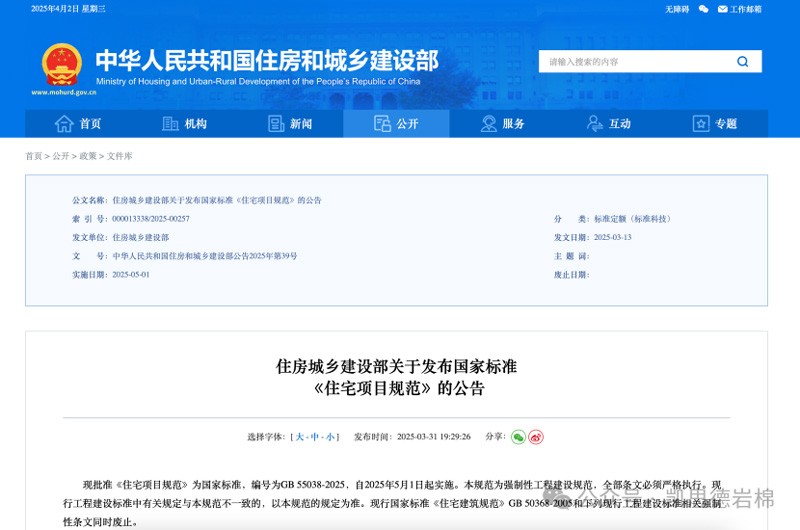800x530 pixels.
Task: Click 政策 in the breadcrumb
Action: click(x=88, y=156)
